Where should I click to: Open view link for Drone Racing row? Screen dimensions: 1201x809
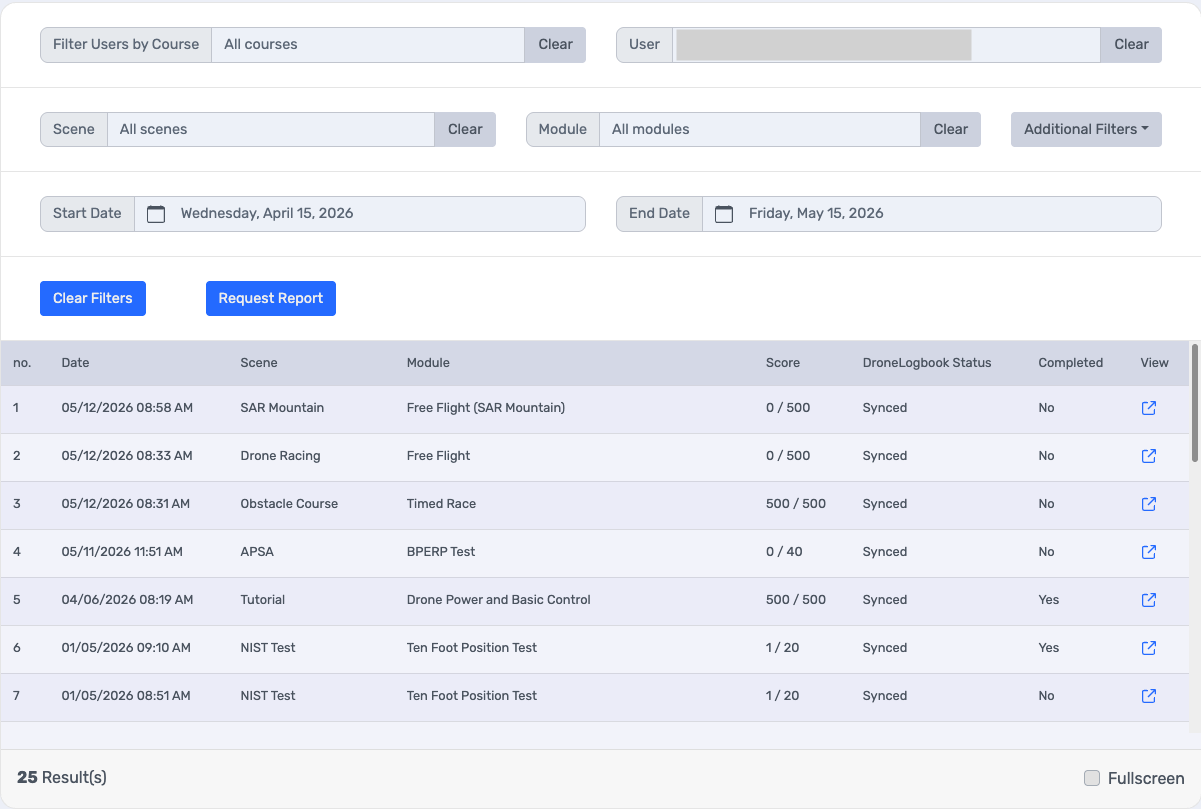pyautogui.click(x=1149, y=456)
